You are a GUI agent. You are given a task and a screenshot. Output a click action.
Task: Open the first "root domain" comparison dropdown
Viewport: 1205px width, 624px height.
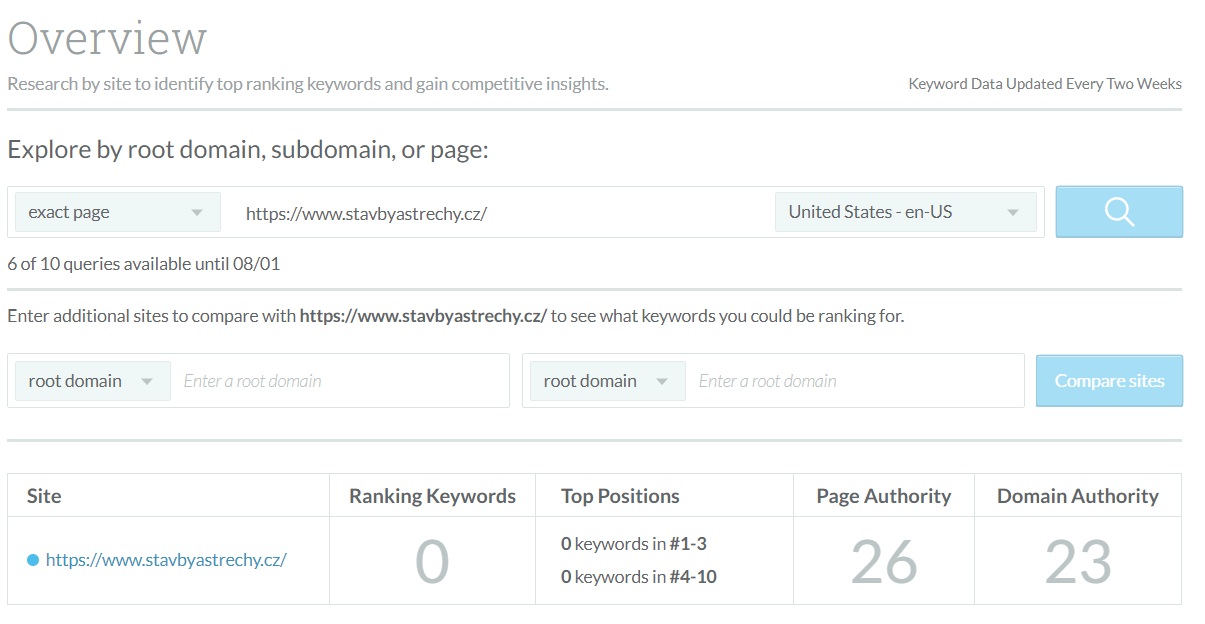pyautogui.click(x=89, y=381)
